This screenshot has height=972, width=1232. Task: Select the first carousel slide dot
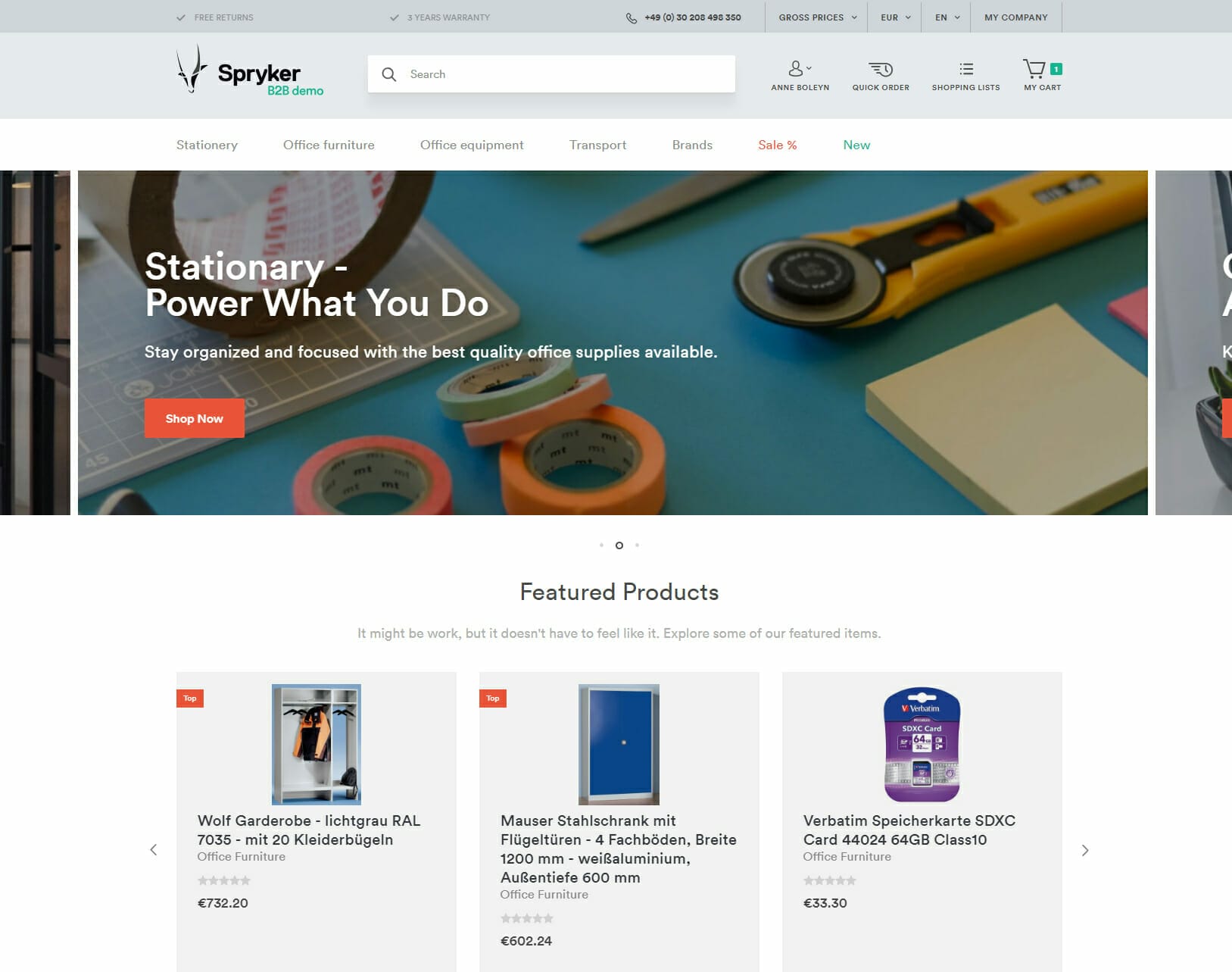601,545
